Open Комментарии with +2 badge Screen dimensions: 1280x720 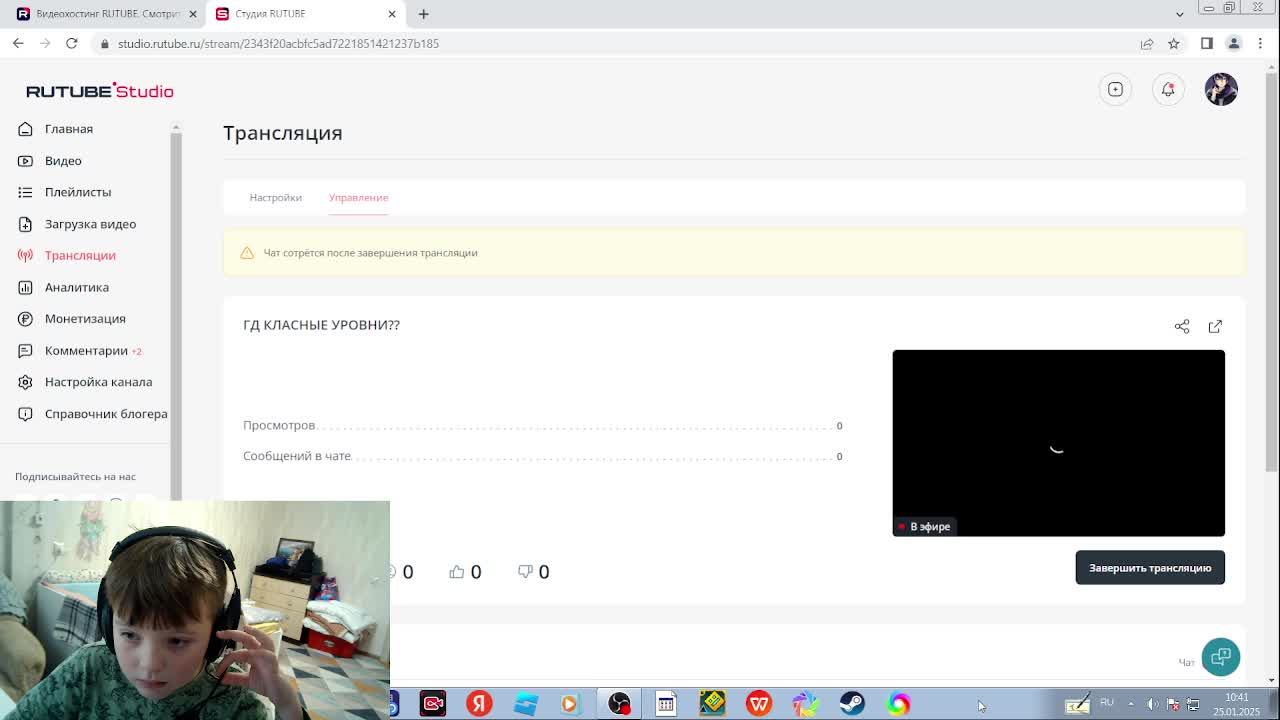click(93, 350)
